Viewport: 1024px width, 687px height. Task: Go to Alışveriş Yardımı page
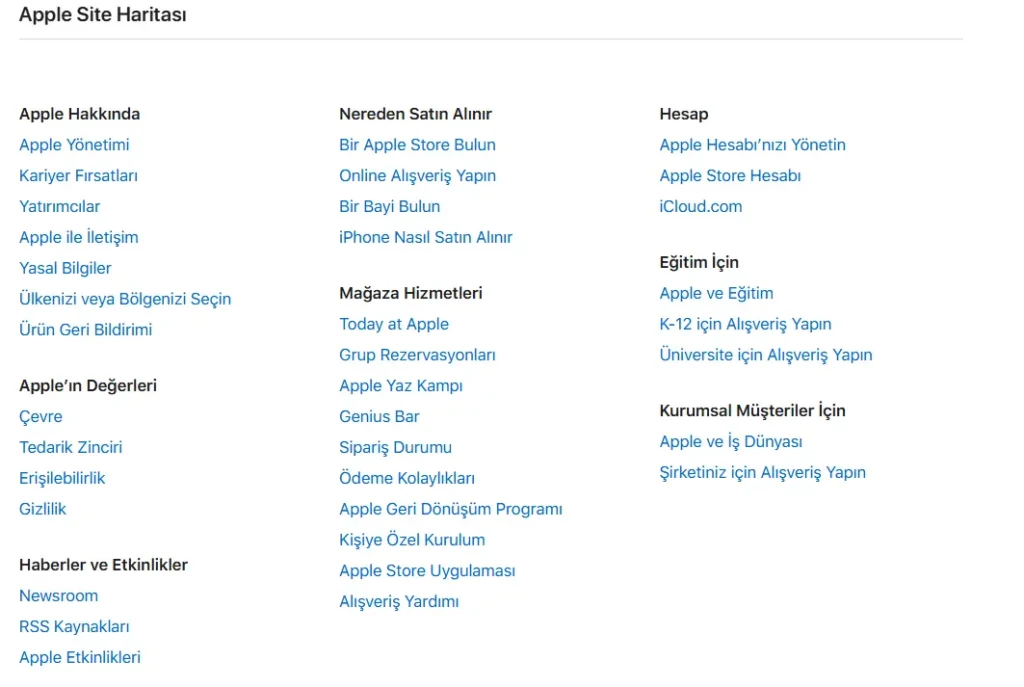(x=399, y=601)
